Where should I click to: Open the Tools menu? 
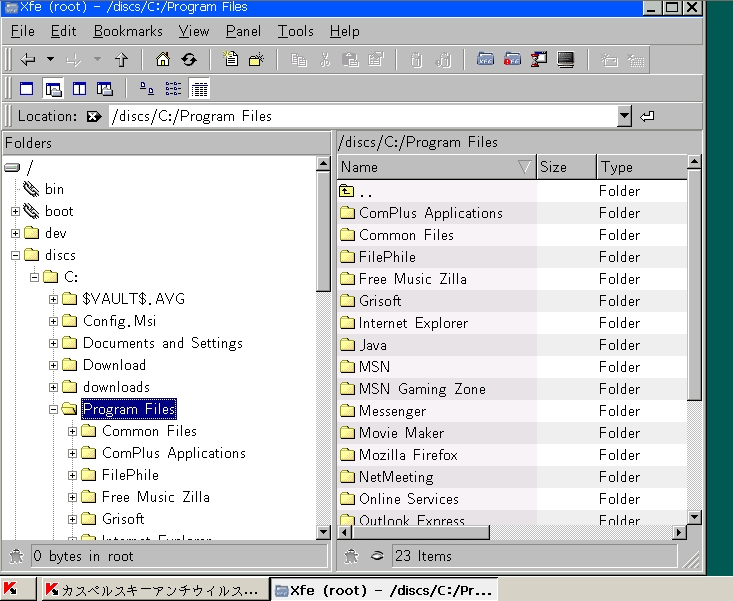(x=295, y=31)
